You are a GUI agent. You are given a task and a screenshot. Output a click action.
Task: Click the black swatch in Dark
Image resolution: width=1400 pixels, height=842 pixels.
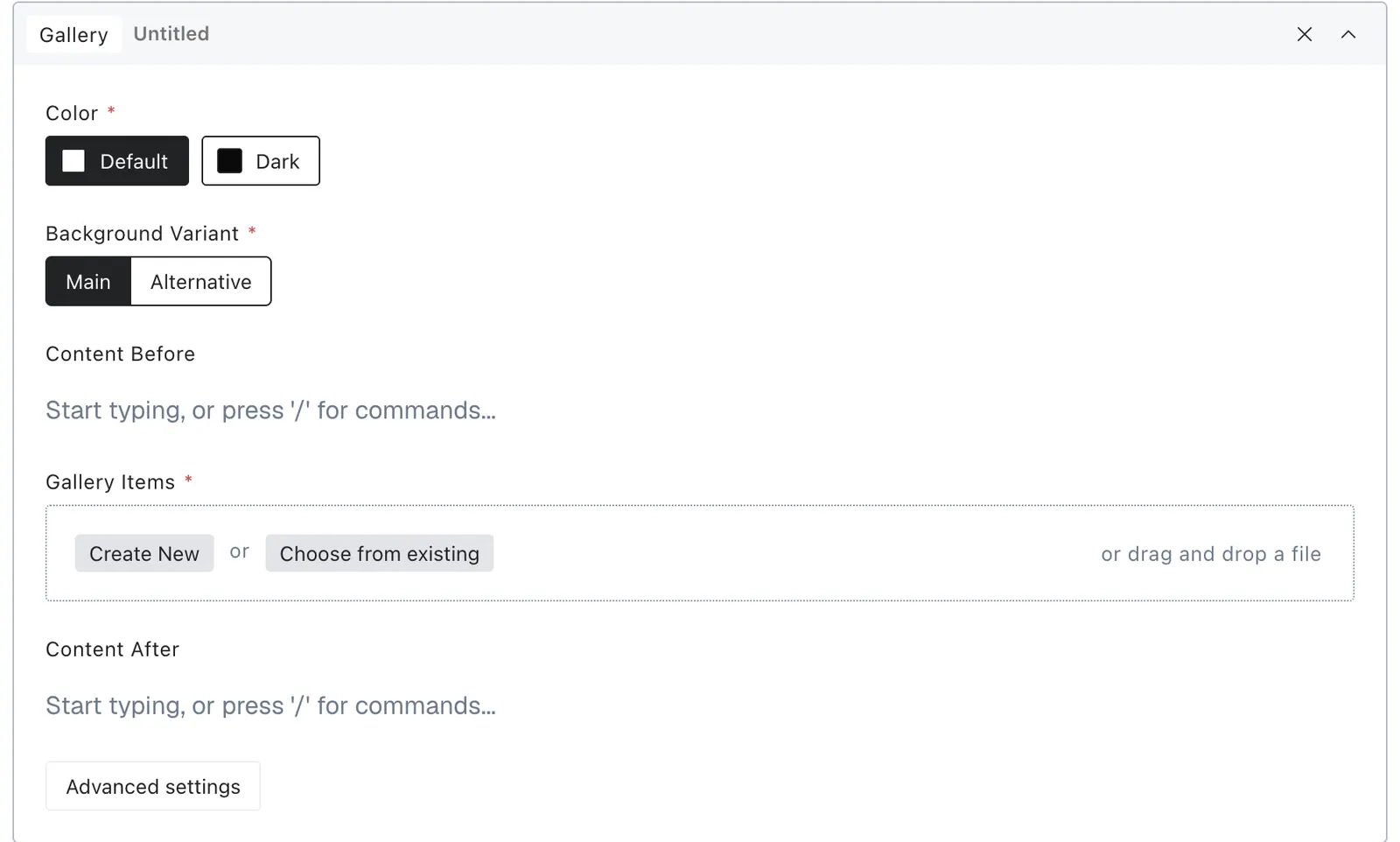pyautogui.click(x=229, y=161)
